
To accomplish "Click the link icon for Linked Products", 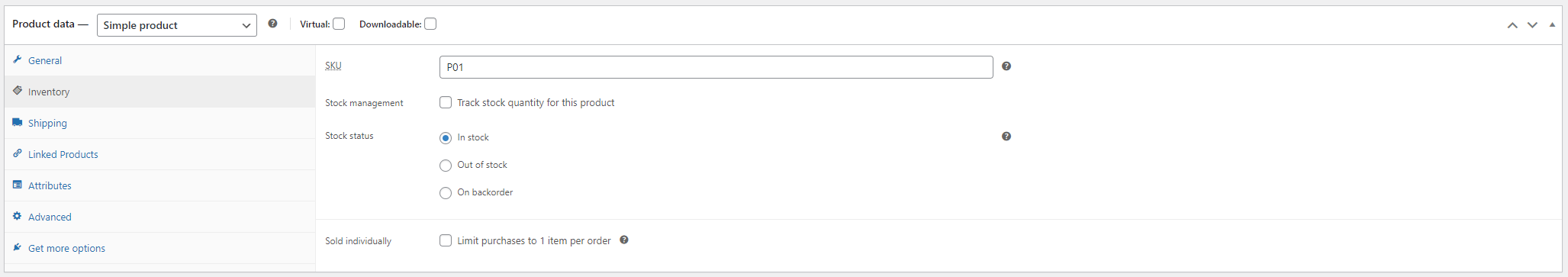I will [18, 153].
